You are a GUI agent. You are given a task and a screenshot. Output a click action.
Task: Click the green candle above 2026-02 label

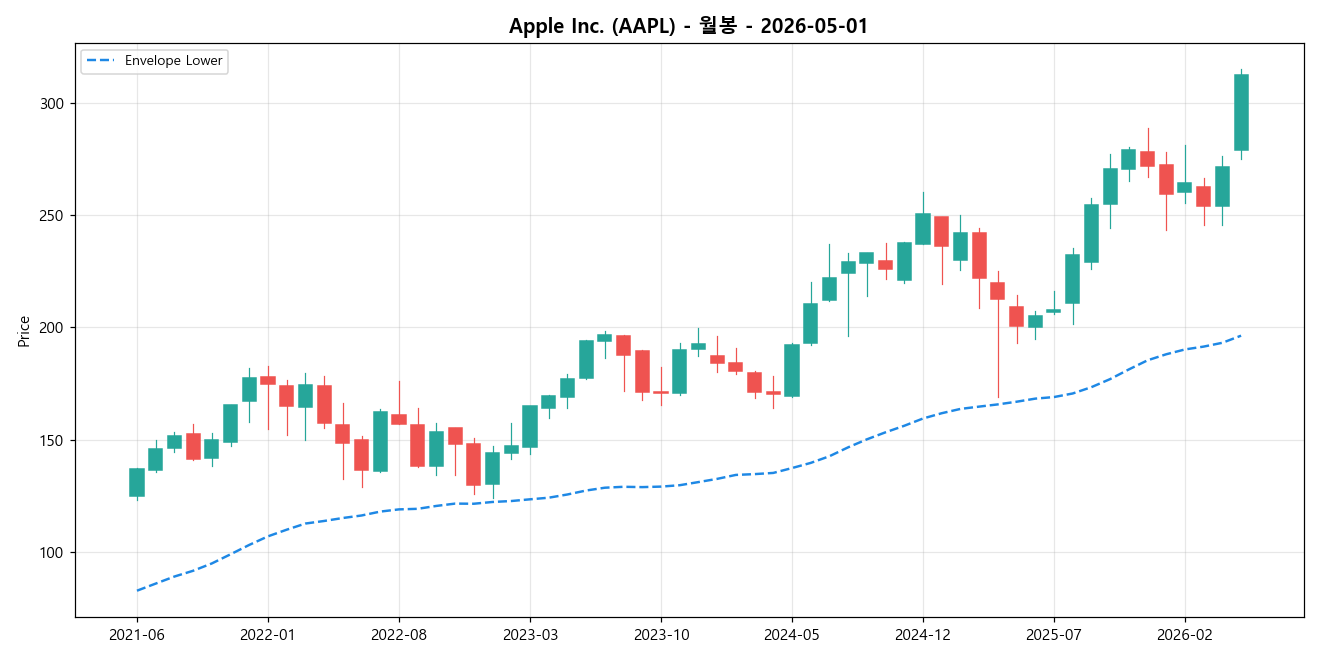click(1185, 187)
